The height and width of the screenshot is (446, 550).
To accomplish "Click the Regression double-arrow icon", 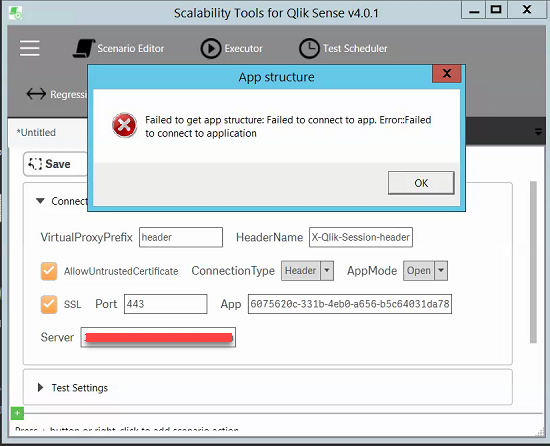I will coord(36,94).
